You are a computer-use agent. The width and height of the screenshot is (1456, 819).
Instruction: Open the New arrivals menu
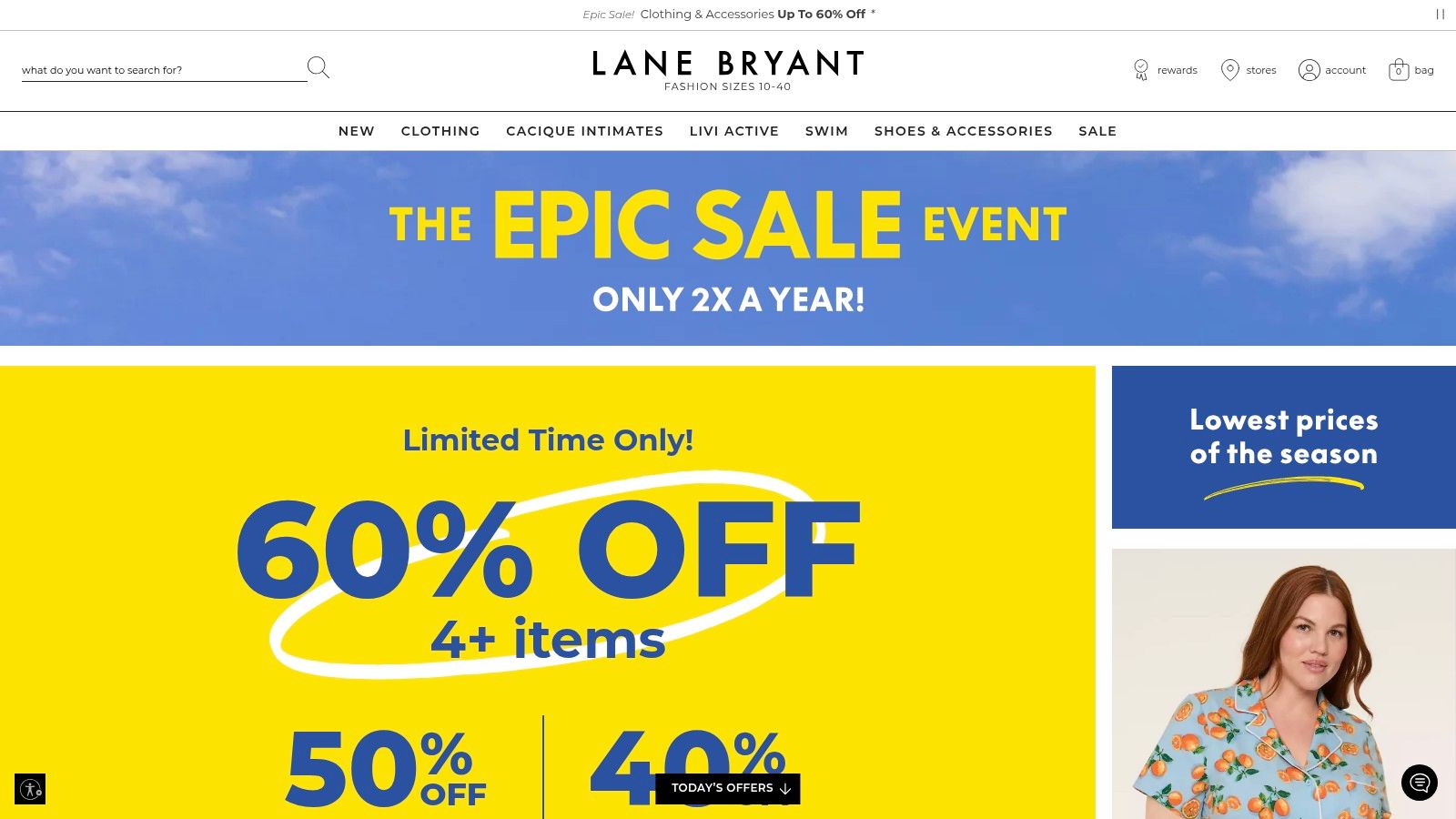pyautogui.click(x=357, y=131)
